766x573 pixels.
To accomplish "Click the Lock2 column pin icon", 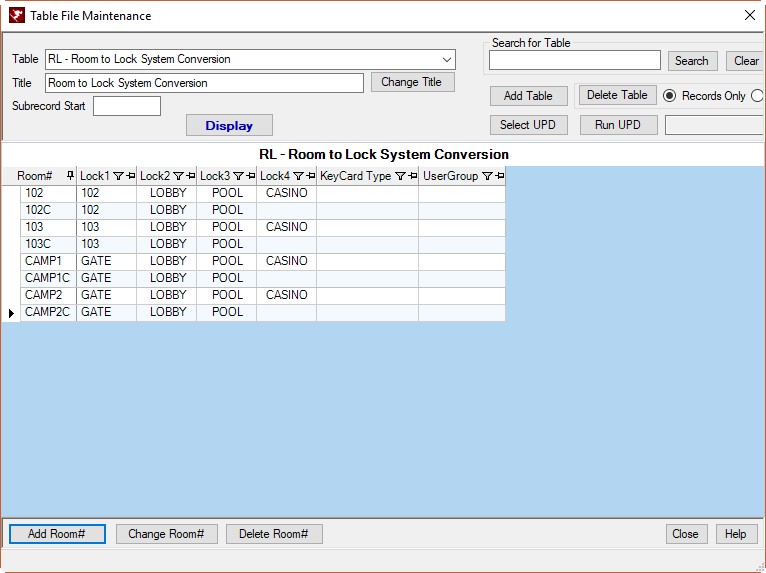I will click(191, 176).
